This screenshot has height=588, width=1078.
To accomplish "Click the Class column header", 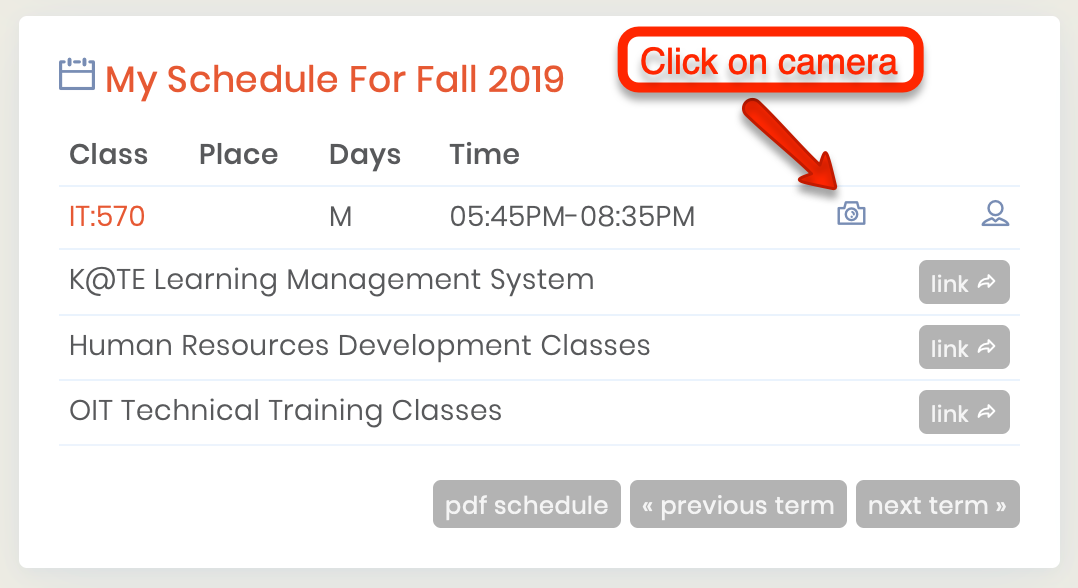I will pyautogui.click(x=108, y=155).
